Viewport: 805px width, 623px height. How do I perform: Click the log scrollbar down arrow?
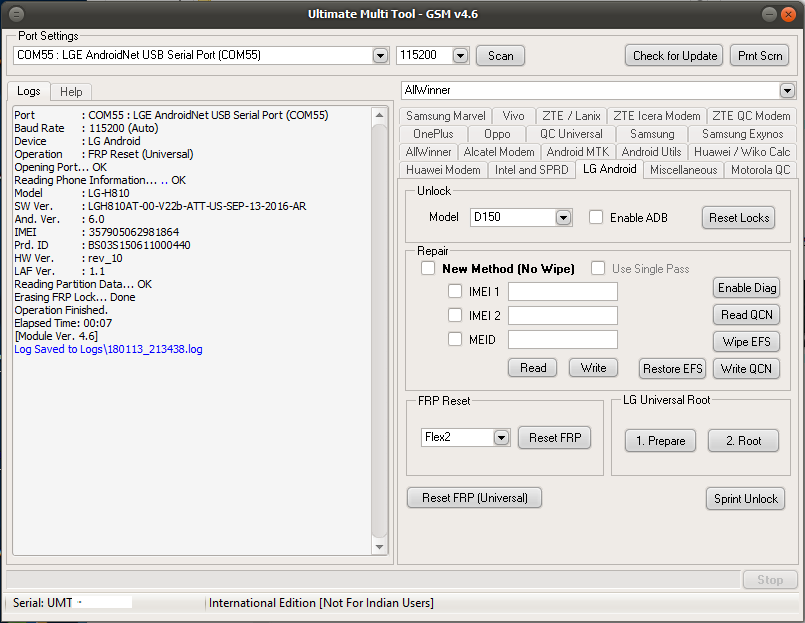click(x=379, y=547)
